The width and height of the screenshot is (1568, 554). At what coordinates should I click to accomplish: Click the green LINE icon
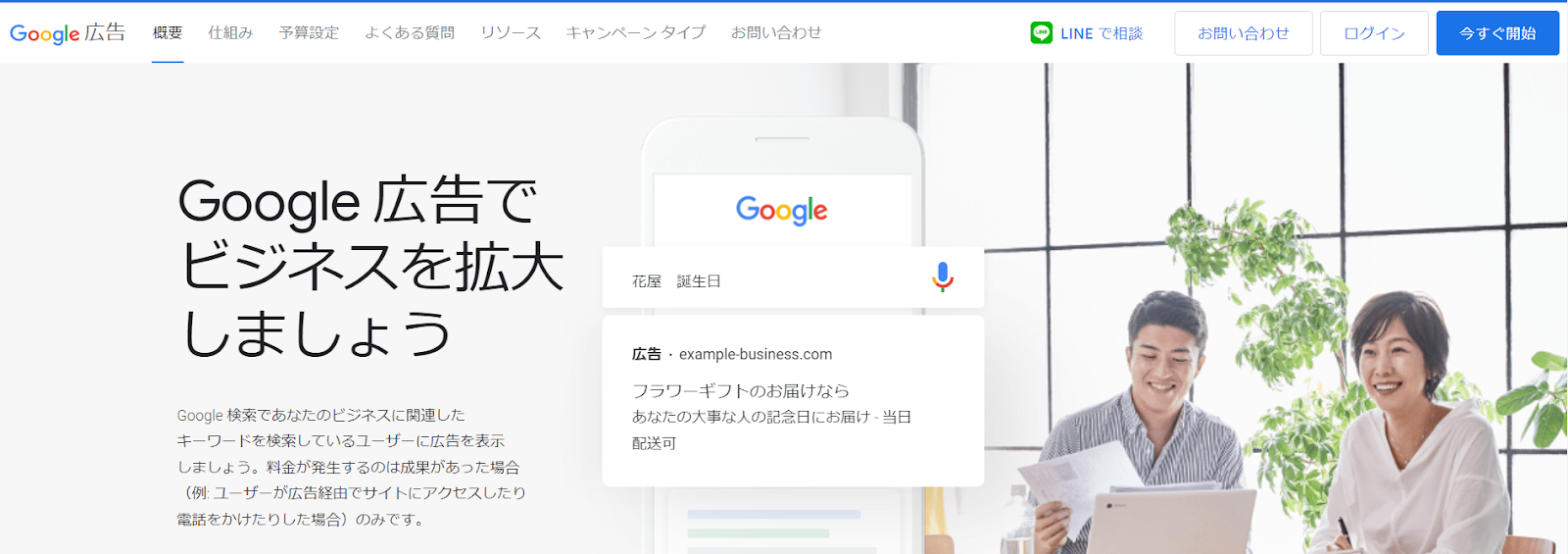[1041, 32]
